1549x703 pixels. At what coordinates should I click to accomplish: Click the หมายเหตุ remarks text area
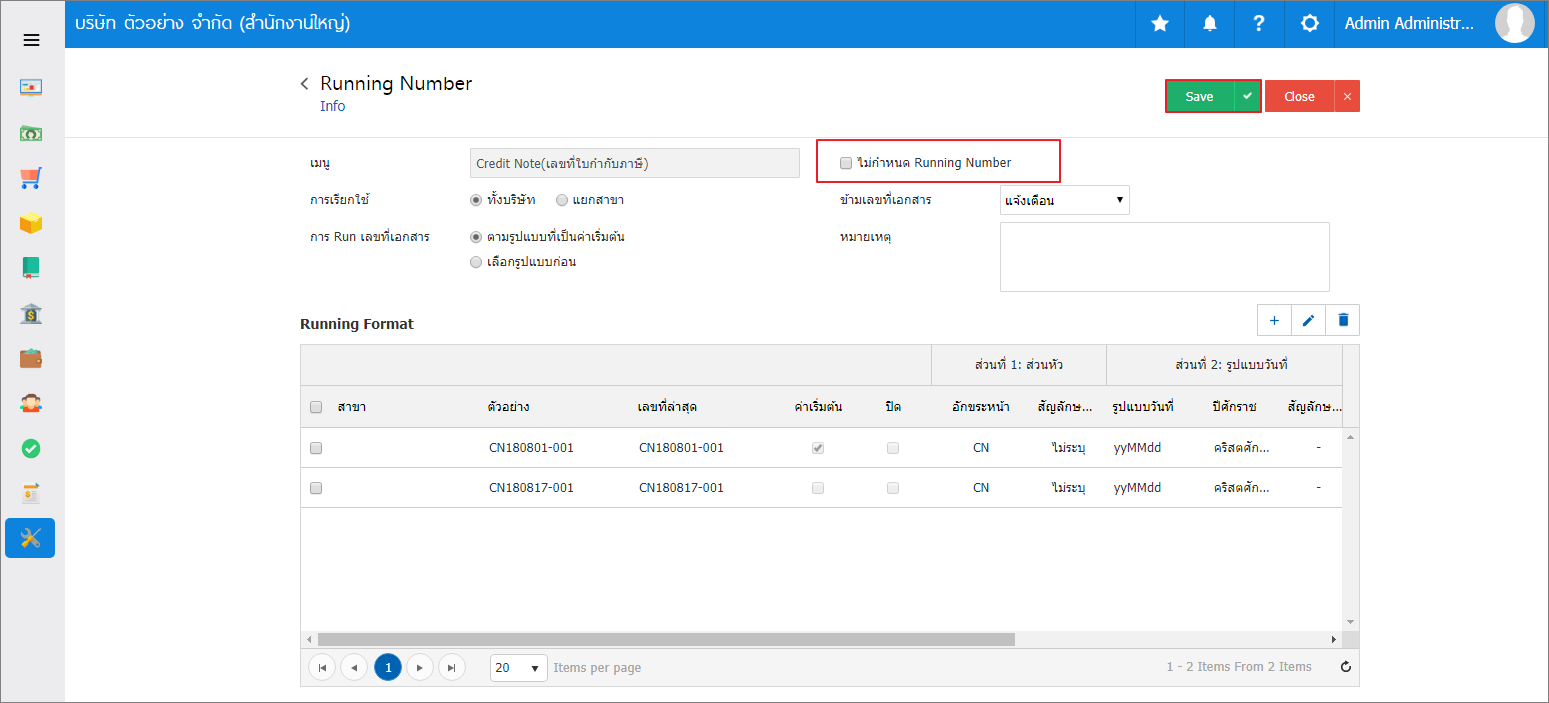pyautogui.click(x=1165, y=257)
